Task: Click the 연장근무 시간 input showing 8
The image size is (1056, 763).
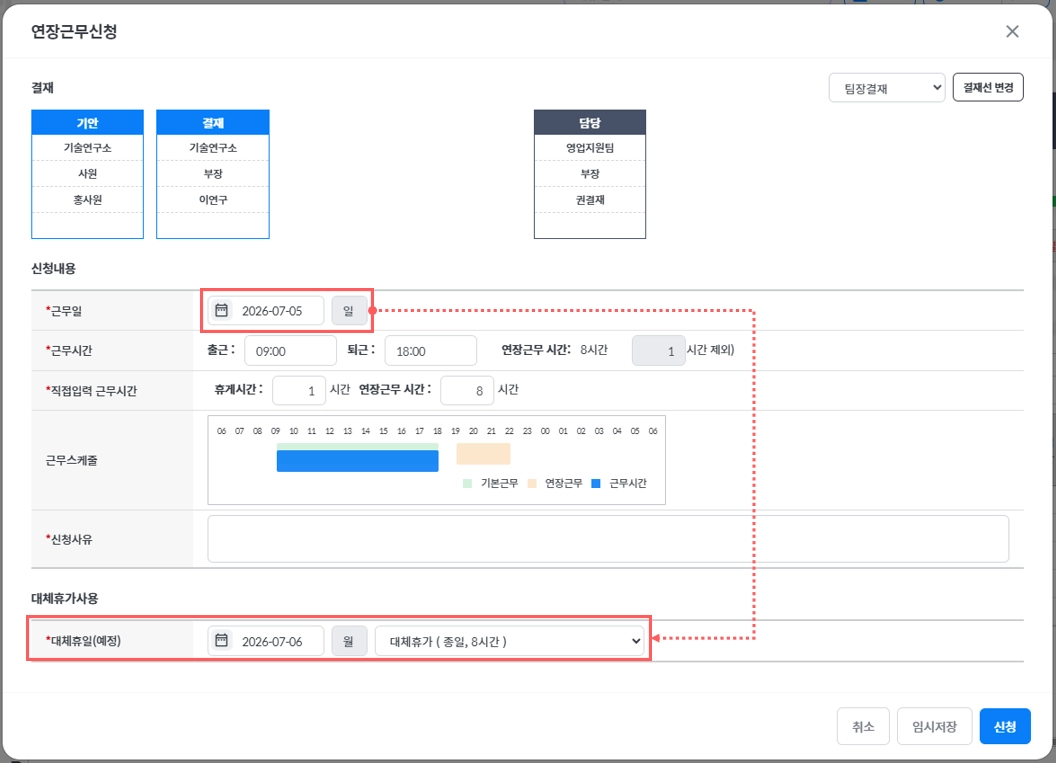Action: click(467, 391)
